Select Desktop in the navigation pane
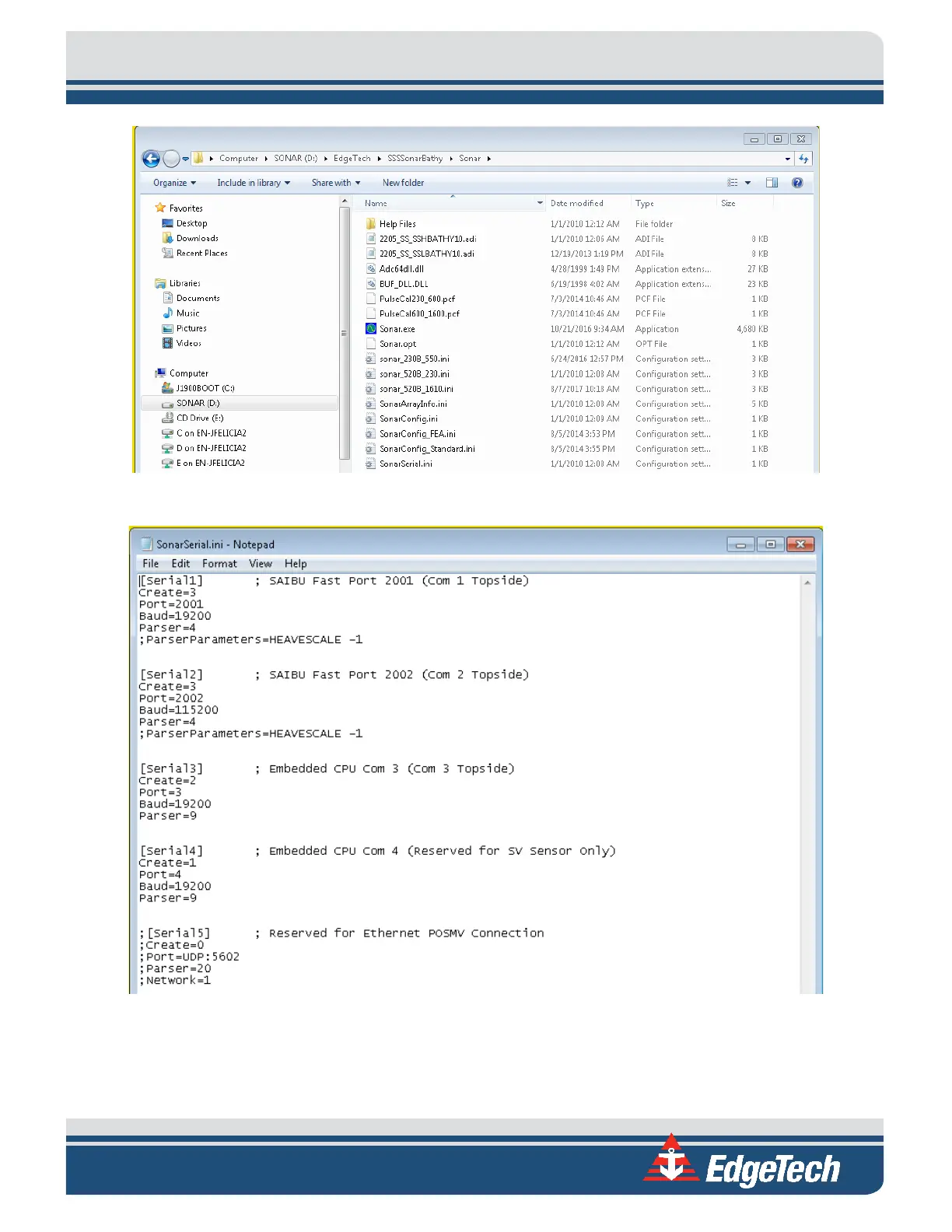The image size is (952, 1232). click(191, 223)
